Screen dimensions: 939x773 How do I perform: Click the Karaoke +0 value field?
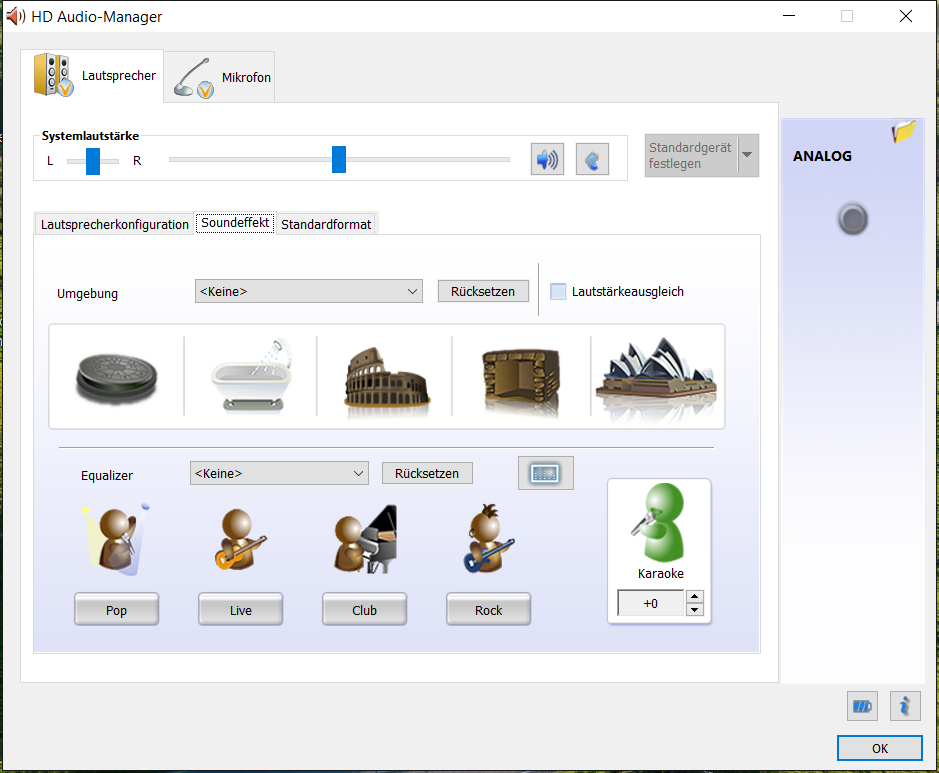(x=651, y=604)
